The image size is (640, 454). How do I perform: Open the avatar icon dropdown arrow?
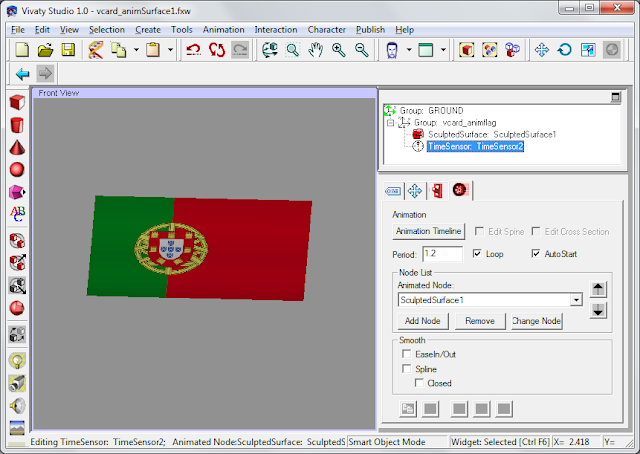(409, 50)
